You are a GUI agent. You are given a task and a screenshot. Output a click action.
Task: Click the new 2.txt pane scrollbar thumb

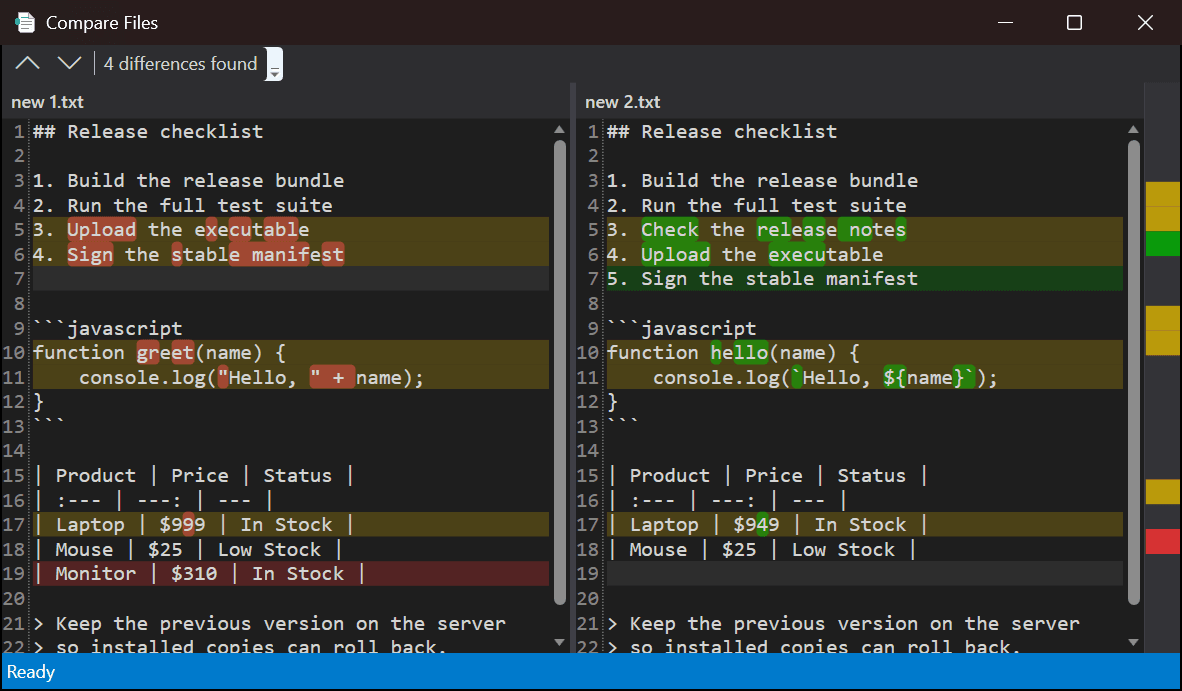[1134, 372]
